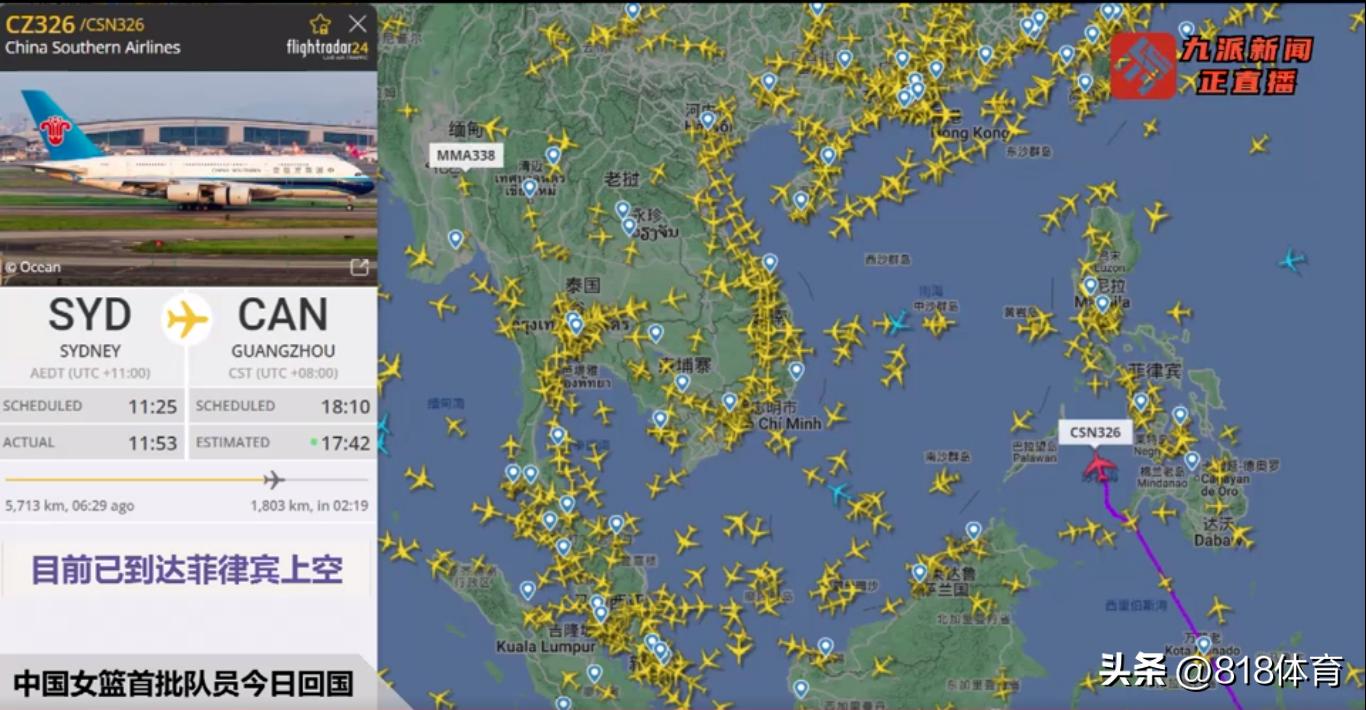This screenshot has width=1366, height=710.
Task: Click the flight progress bar plane marker
Action: tap(274, 480)
